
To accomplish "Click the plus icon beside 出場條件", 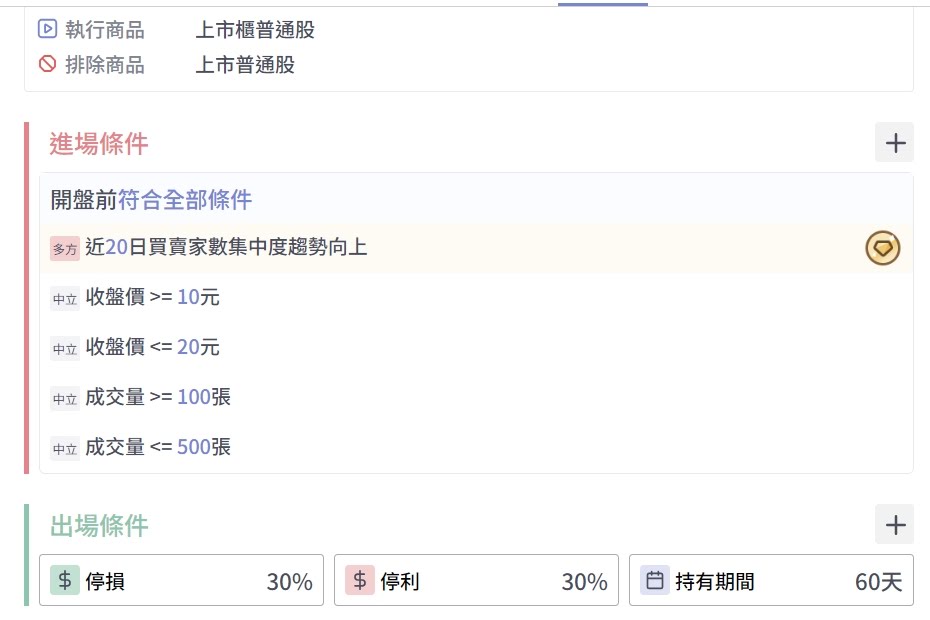I will 894,524.
